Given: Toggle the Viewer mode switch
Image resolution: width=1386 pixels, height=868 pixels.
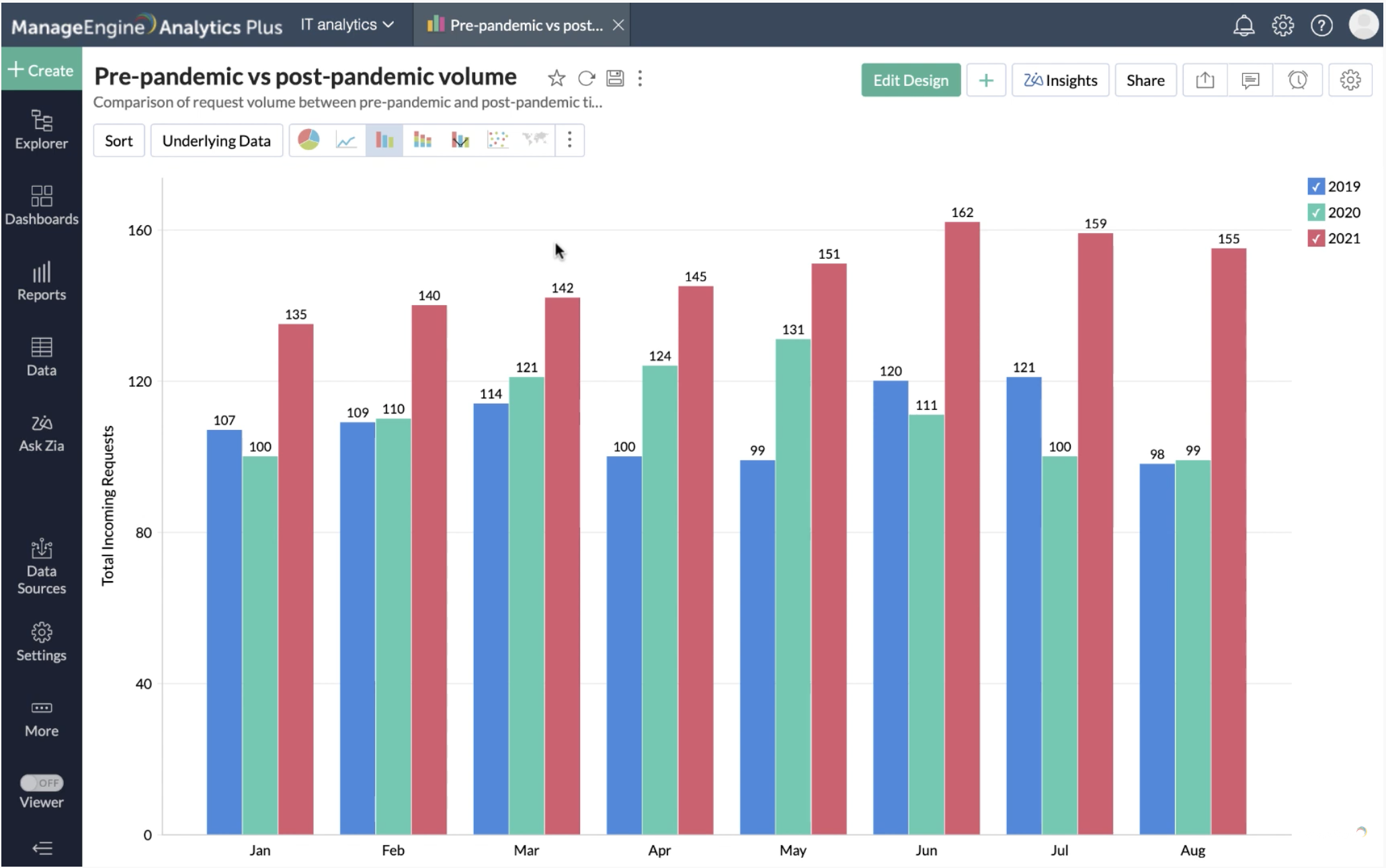Looking at the screenshot, I should (x=41, y=783).
